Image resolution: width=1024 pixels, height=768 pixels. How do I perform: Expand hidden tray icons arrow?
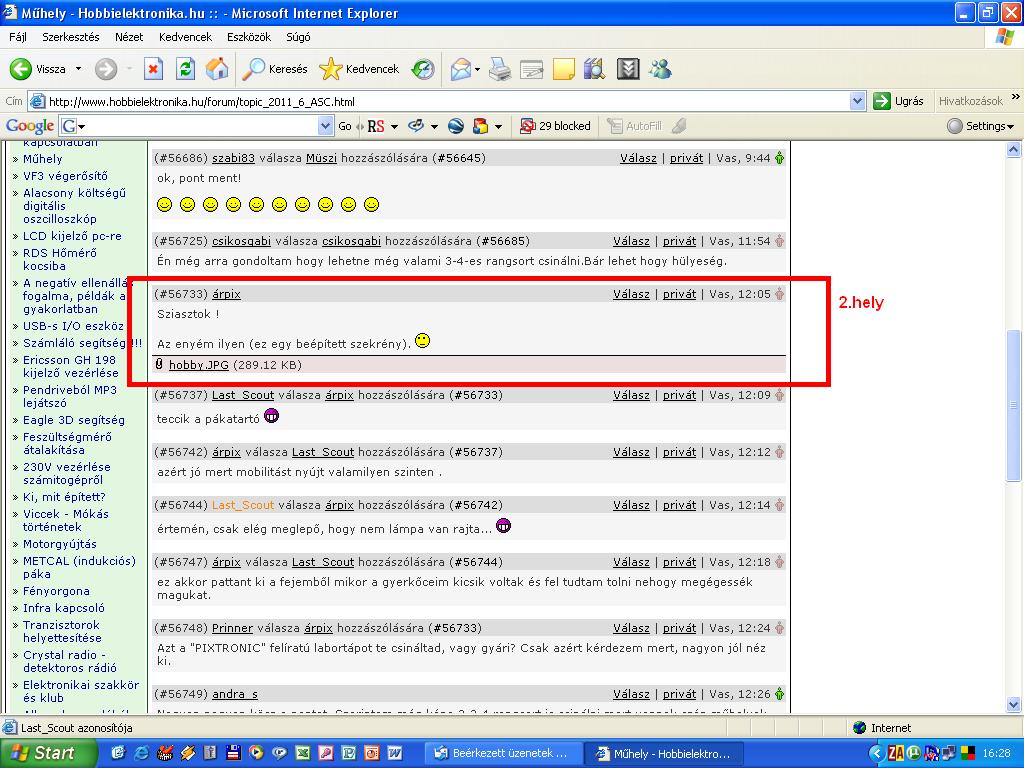pyautogui.click(x=877, y=753)
